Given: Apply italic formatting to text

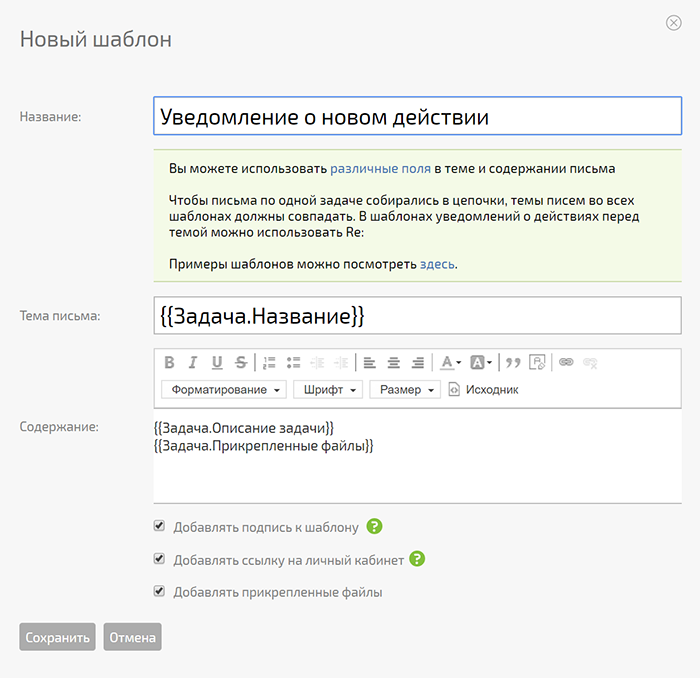Looking at the screenshot, I should [193, 362].
